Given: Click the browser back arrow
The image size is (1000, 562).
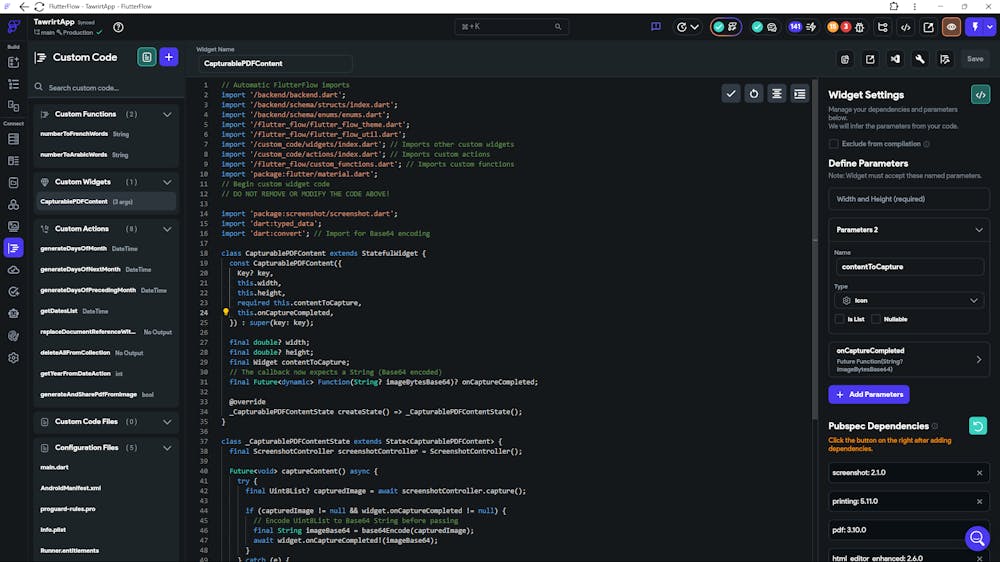Looking at the screenshot, I should click(24, 6).
